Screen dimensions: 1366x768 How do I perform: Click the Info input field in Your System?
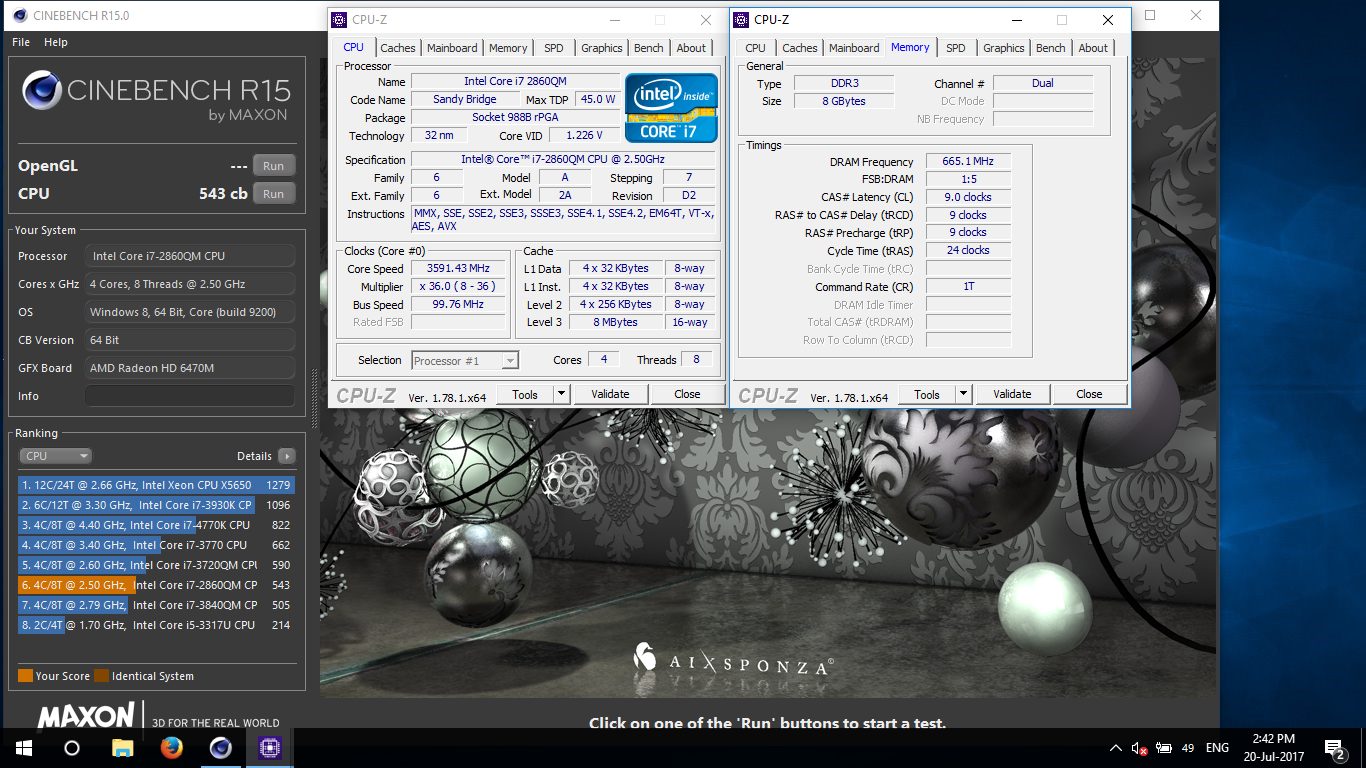[x=190, y=396]
